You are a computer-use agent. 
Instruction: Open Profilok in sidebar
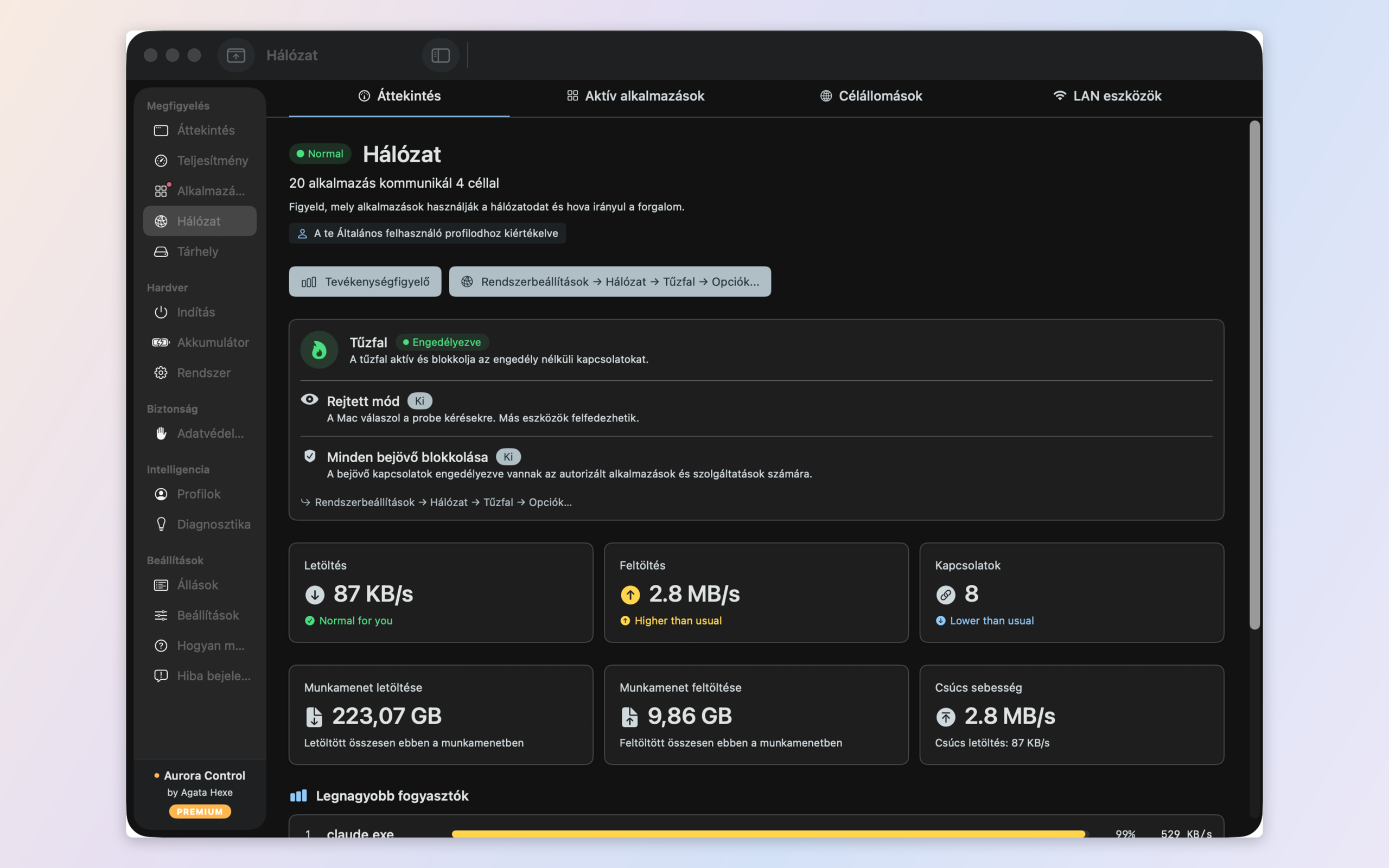pos(200,494)
